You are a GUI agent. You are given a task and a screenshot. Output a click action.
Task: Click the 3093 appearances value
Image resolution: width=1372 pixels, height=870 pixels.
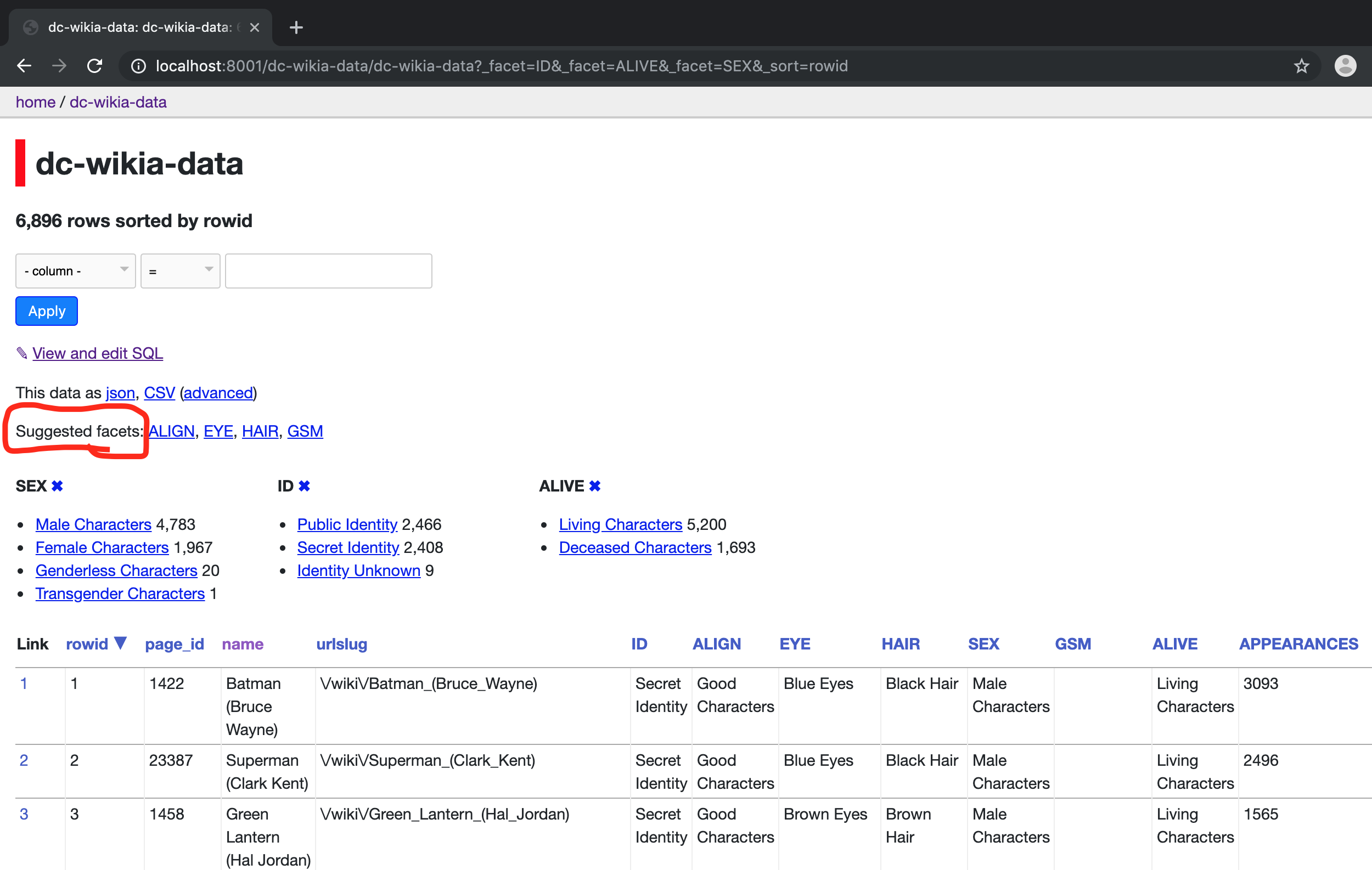[1261, 683]
